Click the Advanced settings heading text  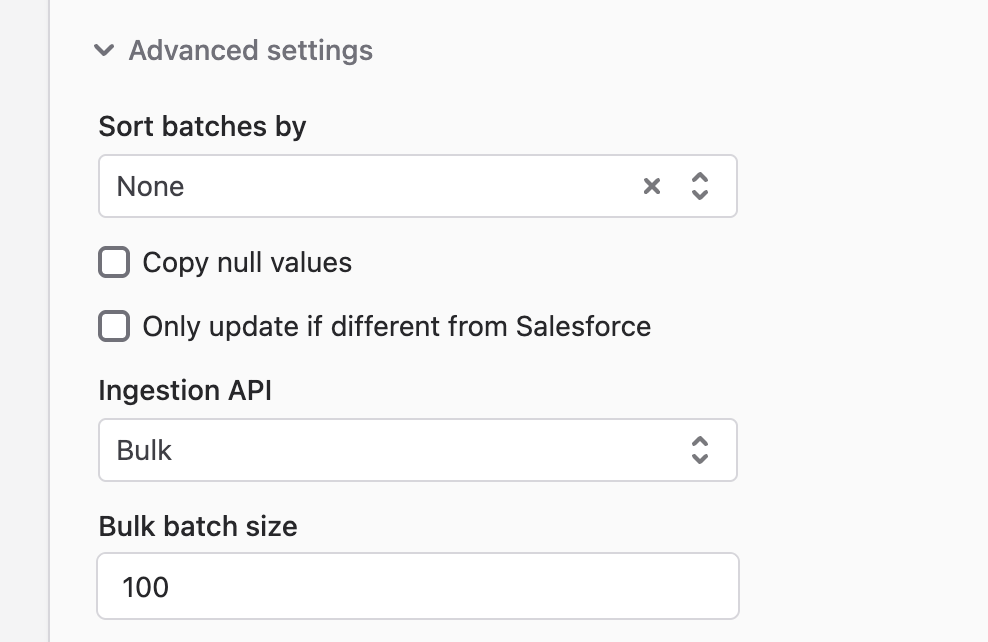251,50
